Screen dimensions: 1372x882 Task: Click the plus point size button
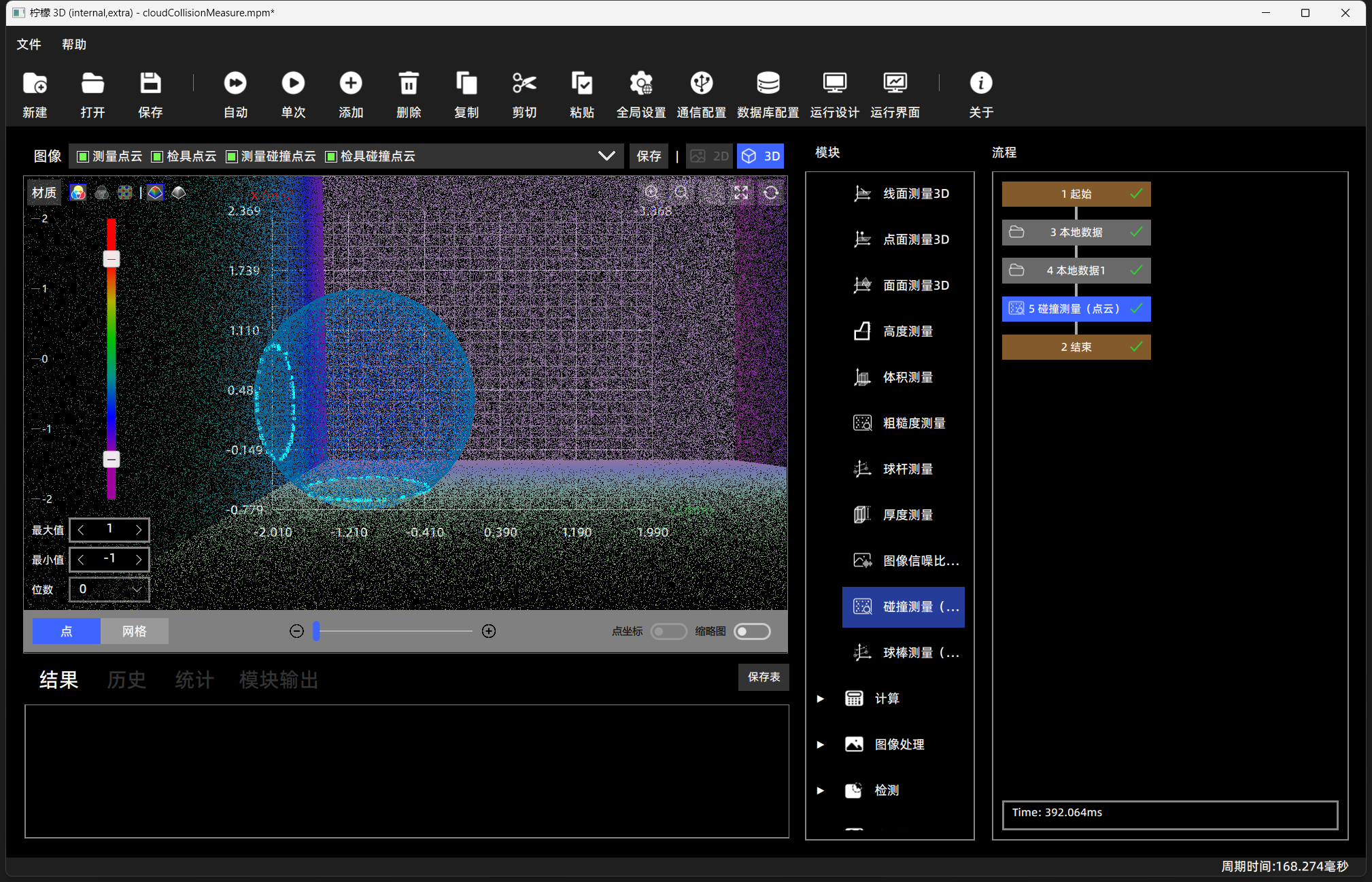[489, 632]
